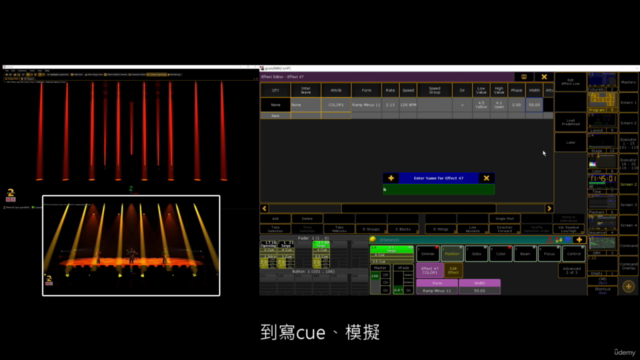The height and width of the screenshot is (360, 640).
Task: Click the green executor labeled Songs
Action: 321,244
